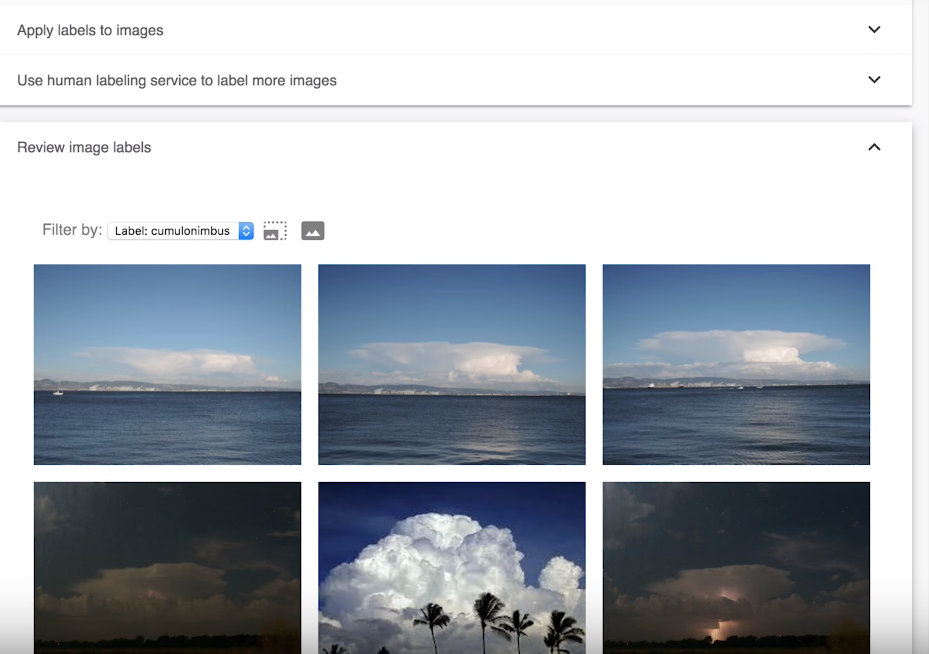Click the solid gray image view icon
Viewport: 929px width, 654px height.
(x=312, y=231)
